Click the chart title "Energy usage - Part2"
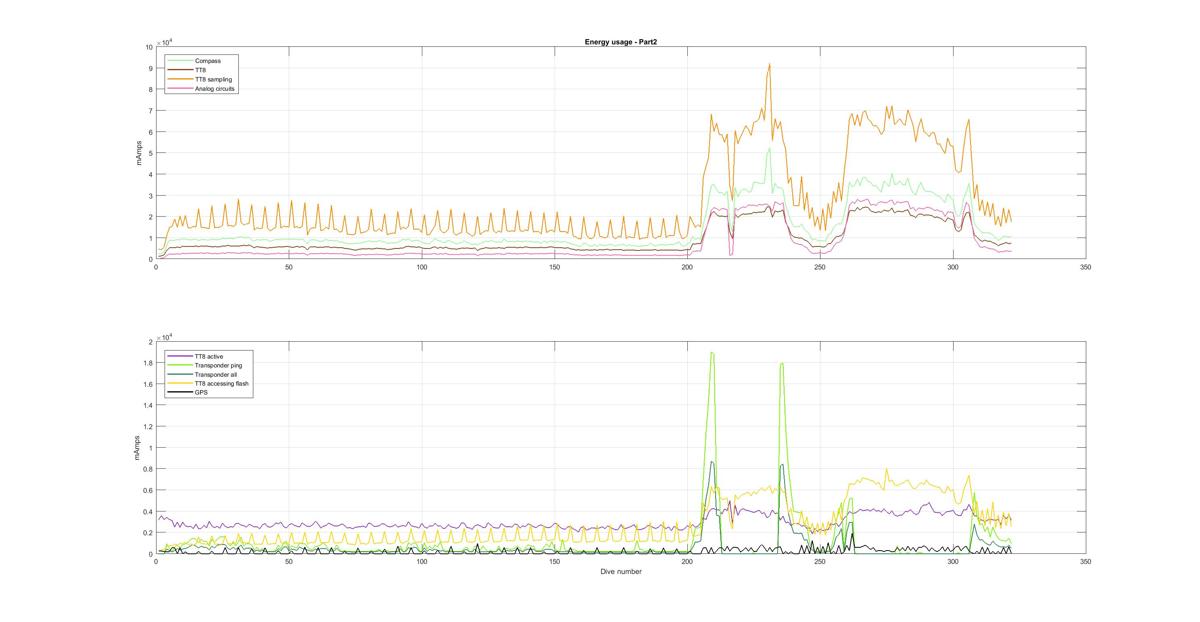 point(620,42)
